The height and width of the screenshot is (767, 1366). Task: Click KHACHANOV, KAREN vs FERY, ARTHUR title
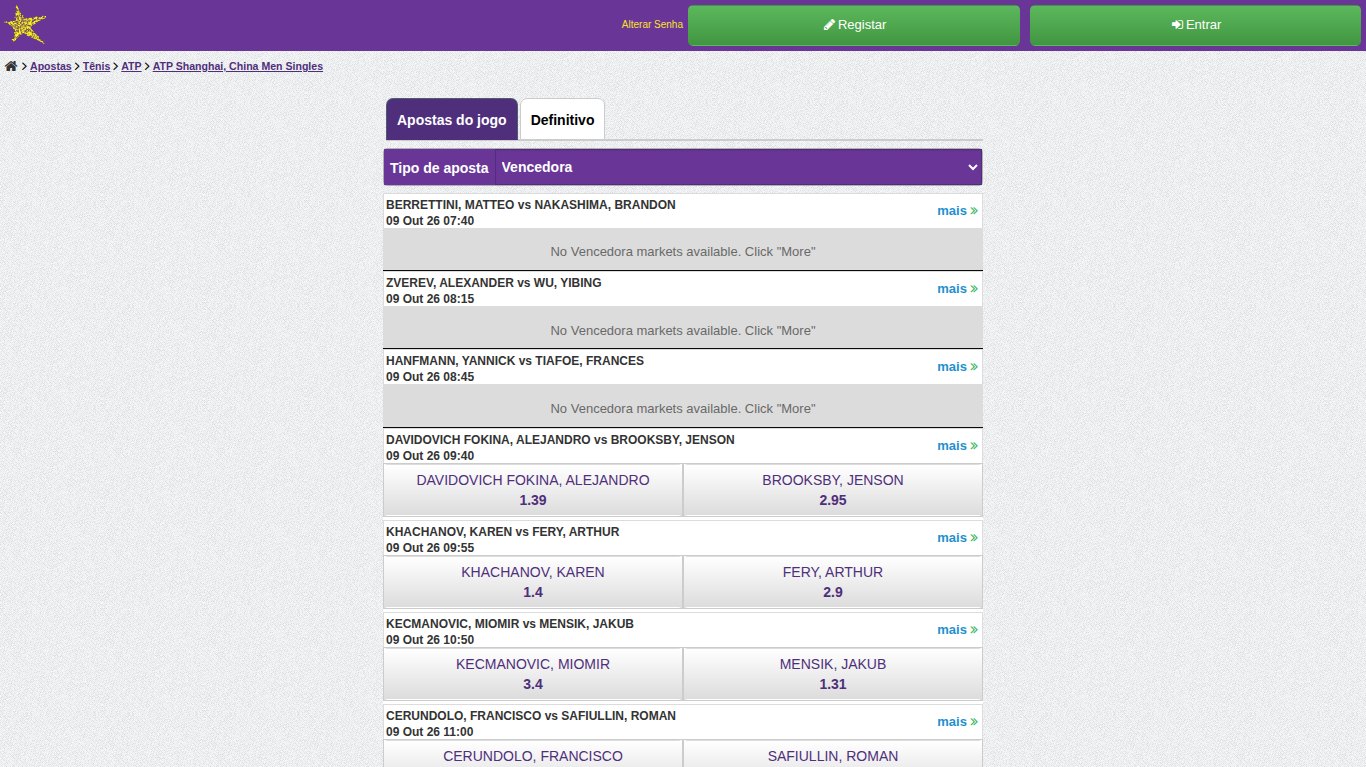click(x=503, y=532)
